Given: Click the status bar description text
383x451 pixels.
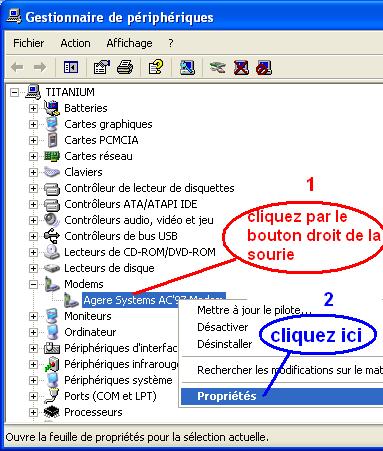Looking at the screenshot, I should (137, 437).
